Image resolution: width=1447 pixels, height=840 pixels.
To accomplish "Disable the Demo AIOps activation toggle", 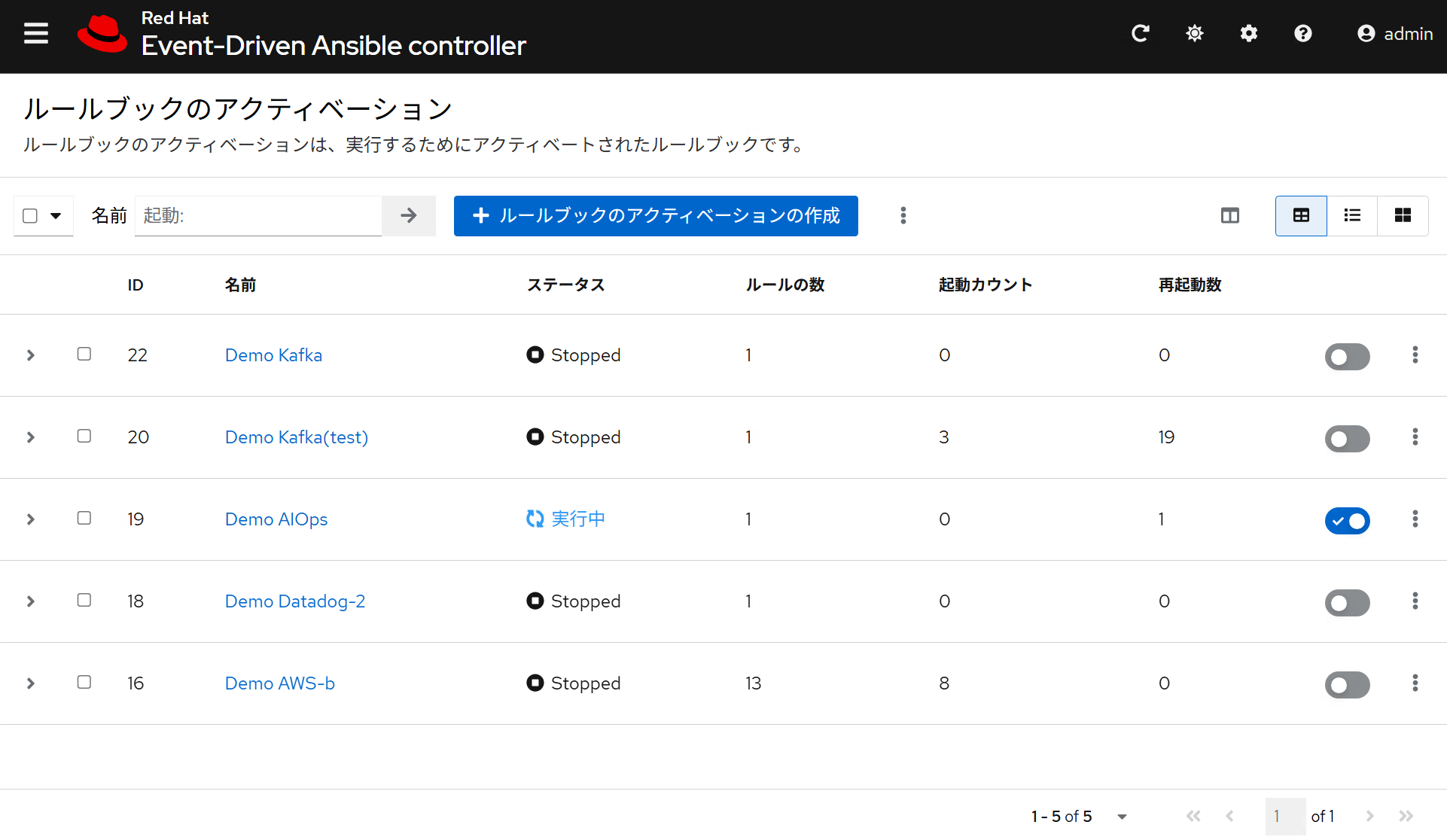I will [1347, 521].
